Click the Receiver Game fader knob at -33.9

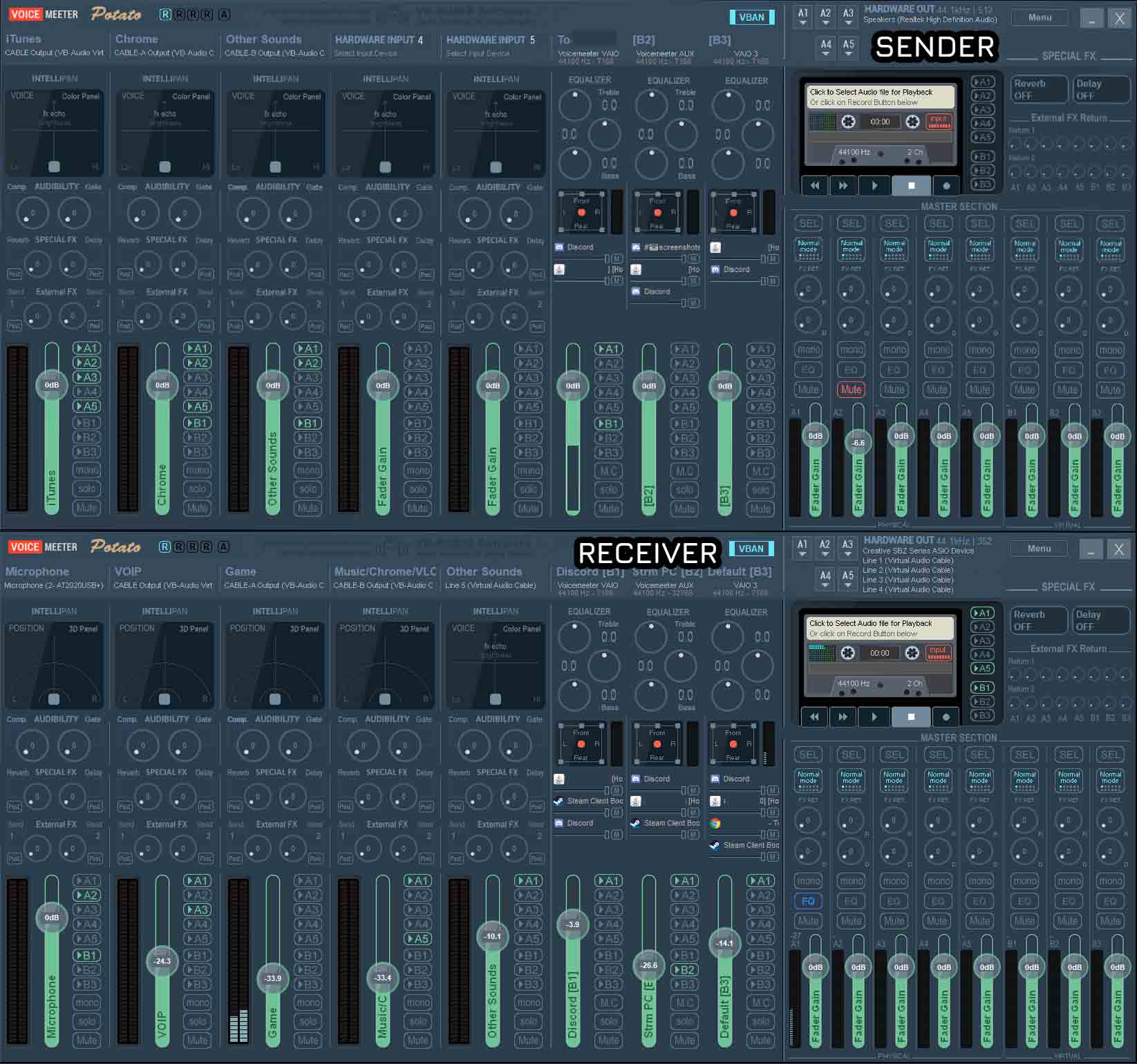(273, 978)
